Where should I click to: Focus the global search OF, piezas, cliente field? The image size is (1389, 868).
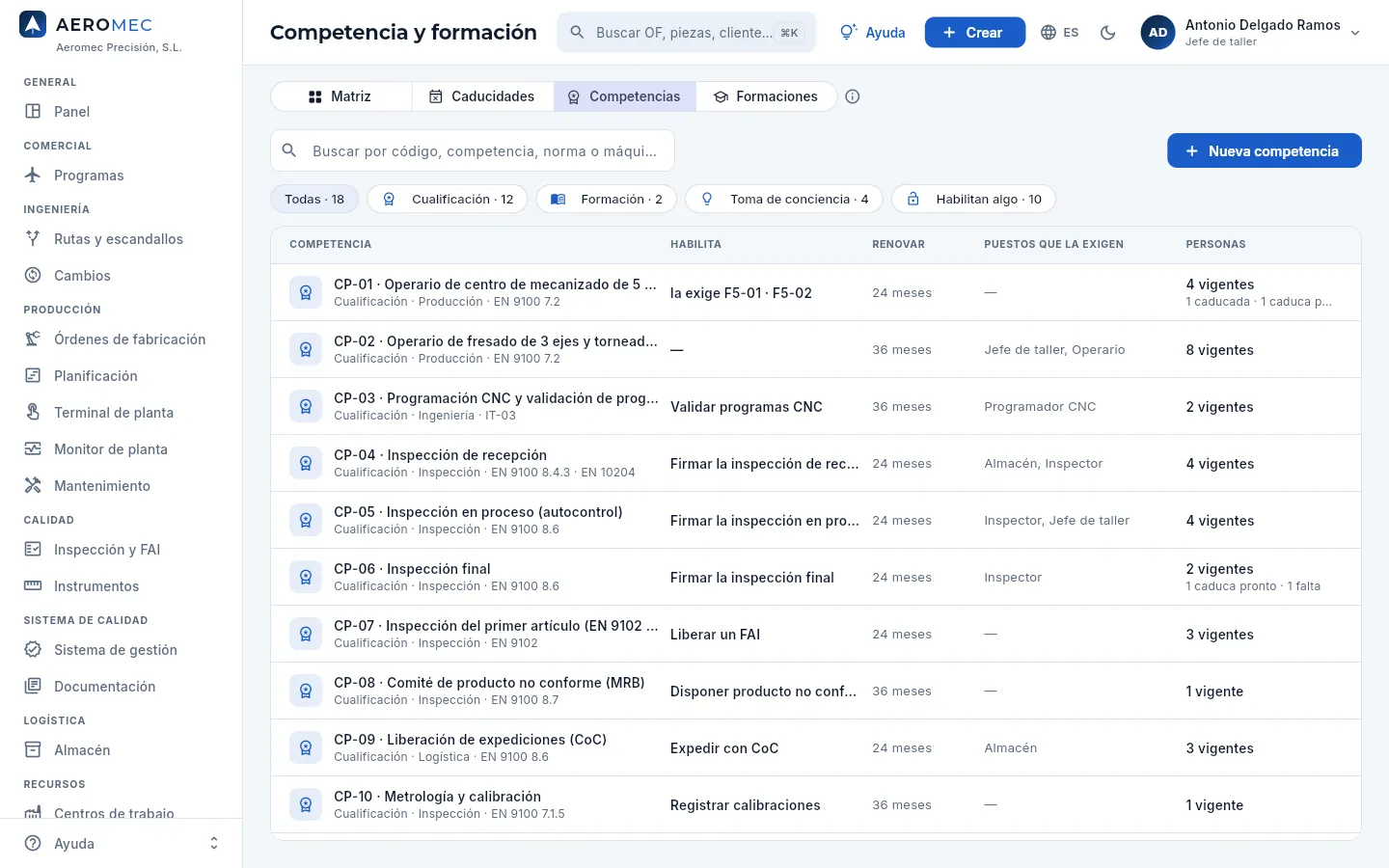pos(687,33)
